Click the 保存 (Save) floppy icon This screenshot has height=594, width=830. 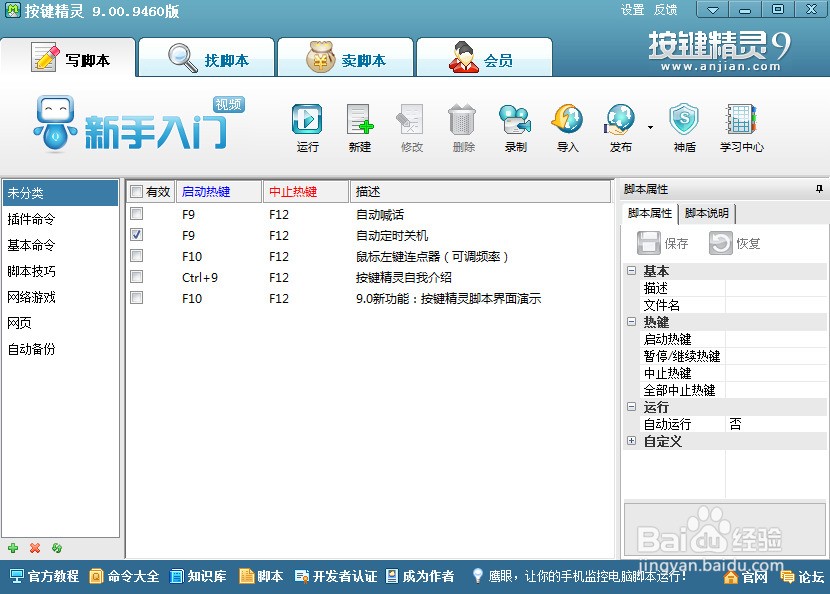click(x=663, y=244)
